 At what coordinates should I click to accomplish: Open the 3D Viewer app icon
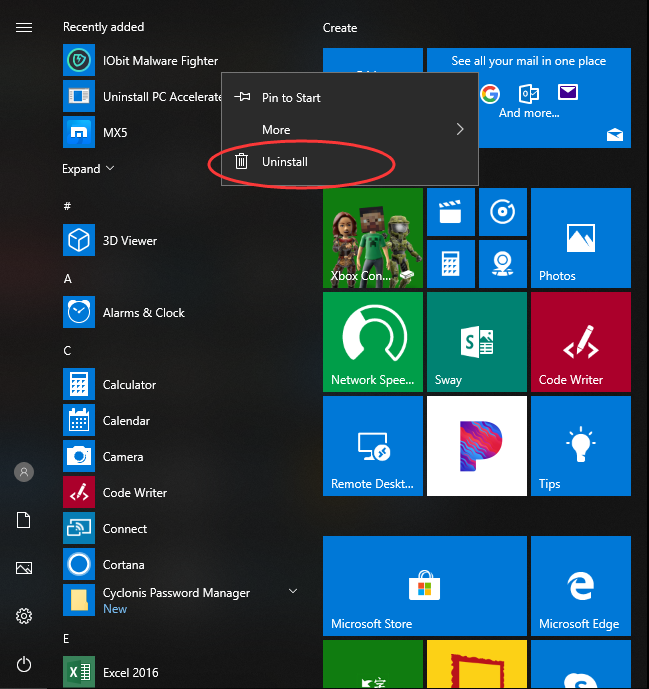point(79,240)
